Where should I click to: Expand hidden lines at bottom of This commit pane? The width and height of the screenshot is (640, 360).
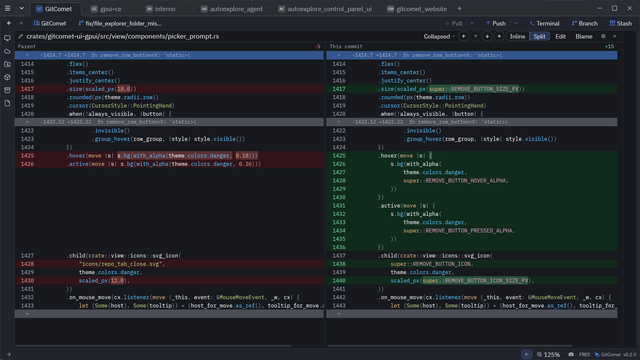472,314
